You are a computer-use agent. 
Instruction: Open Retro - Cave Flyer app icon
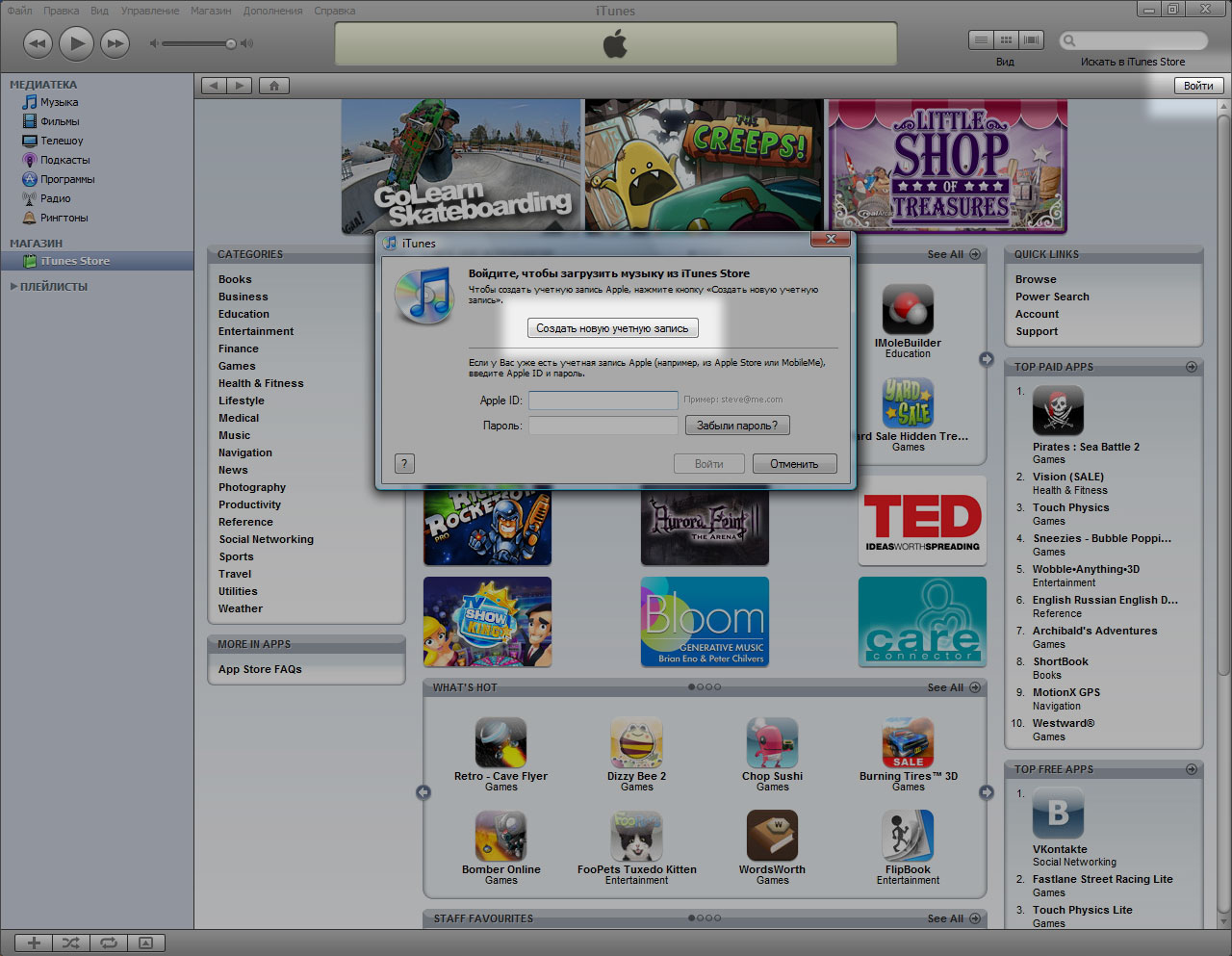coord(500,742)
